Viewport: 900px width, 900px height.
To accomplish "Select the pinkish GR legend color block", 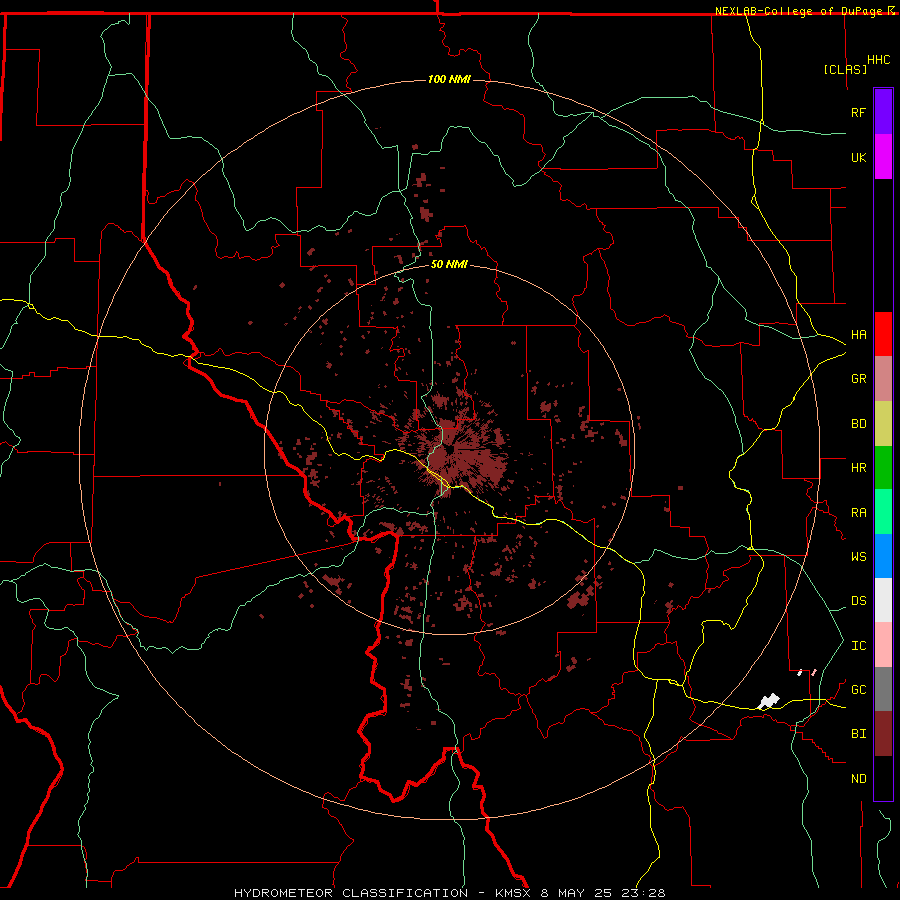I will coord(883,379).
